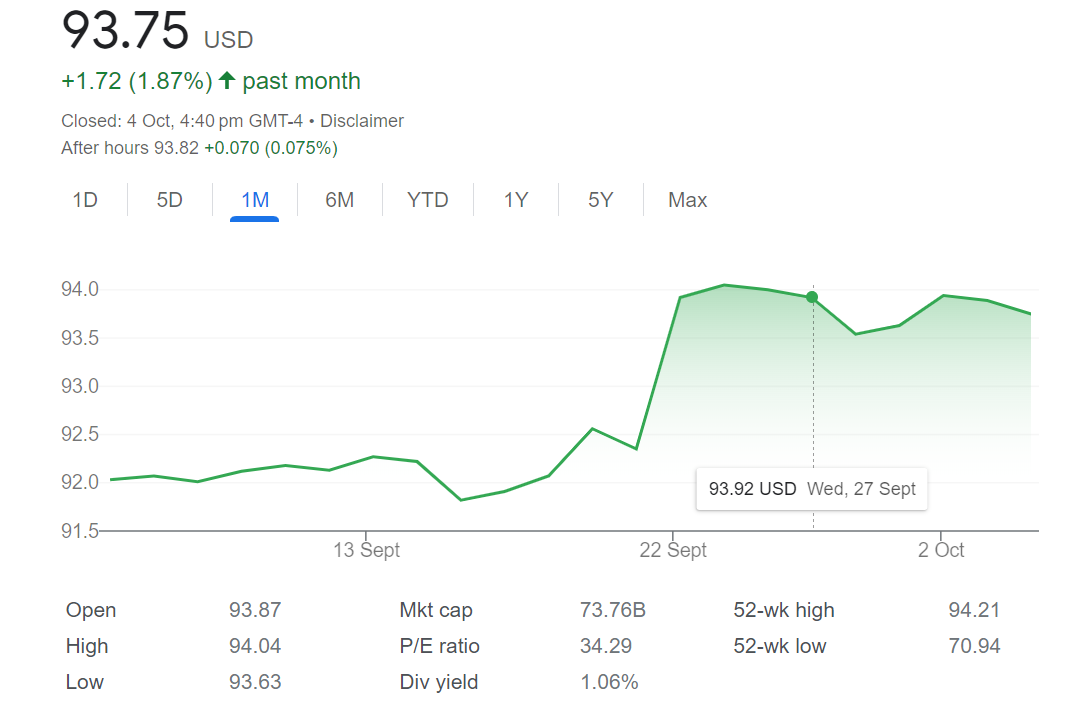Click the 13 Sept axis label
Image resolution: width=1078 pixels, height=726 pixels.
pos(366,550)
